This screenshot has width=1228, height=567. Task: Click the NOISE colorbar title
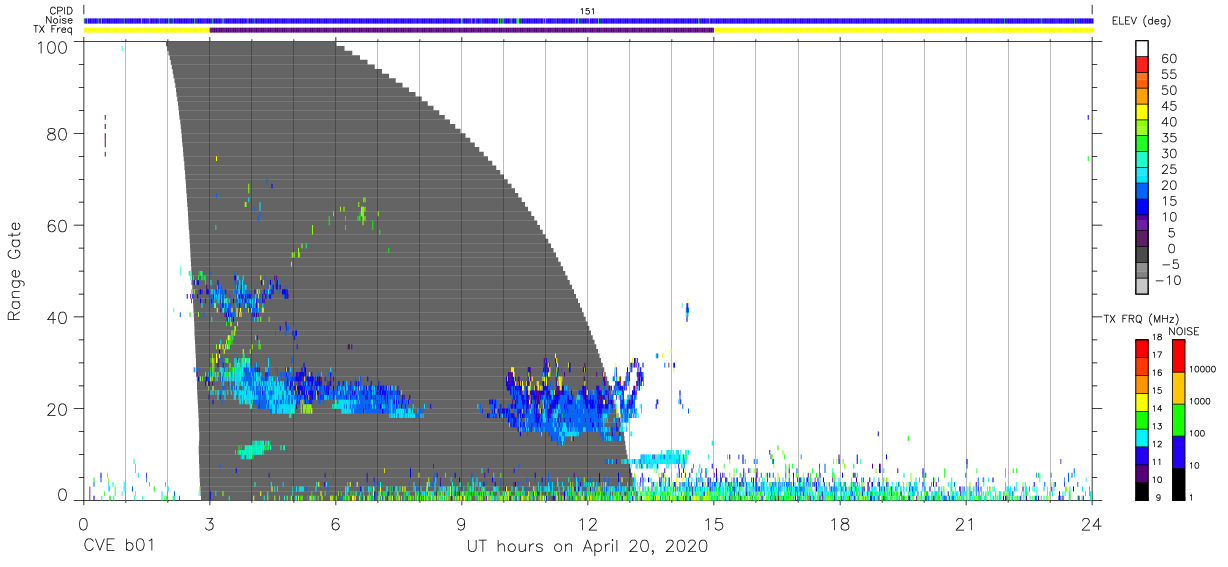pyautogui.click(x=1185, y=331)
